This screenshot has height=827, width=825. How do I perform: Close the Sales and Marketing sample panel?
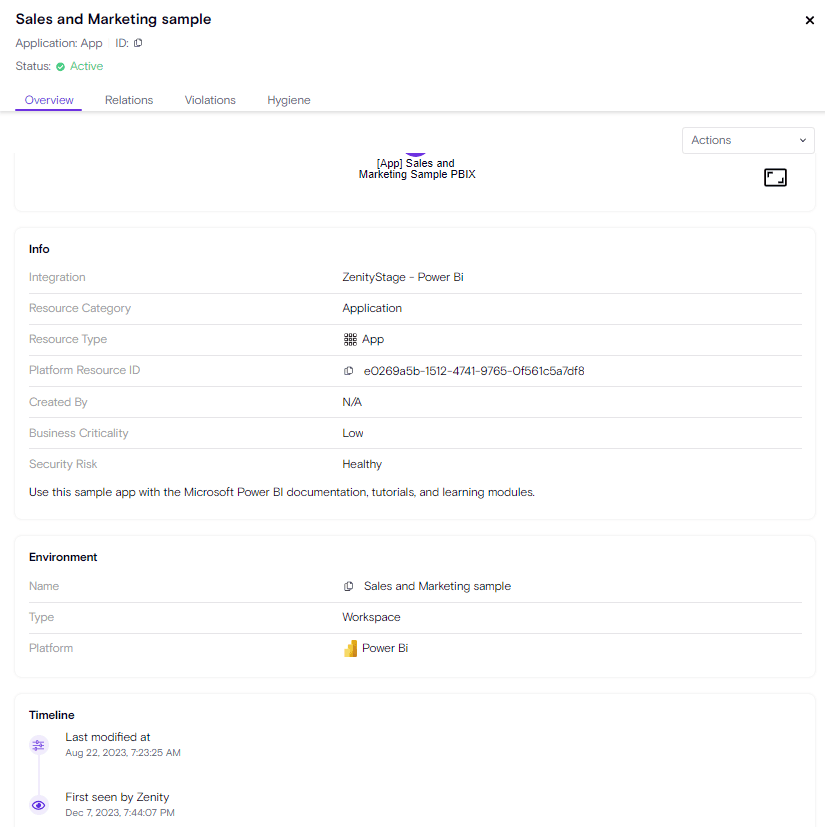tap(809, 21)
